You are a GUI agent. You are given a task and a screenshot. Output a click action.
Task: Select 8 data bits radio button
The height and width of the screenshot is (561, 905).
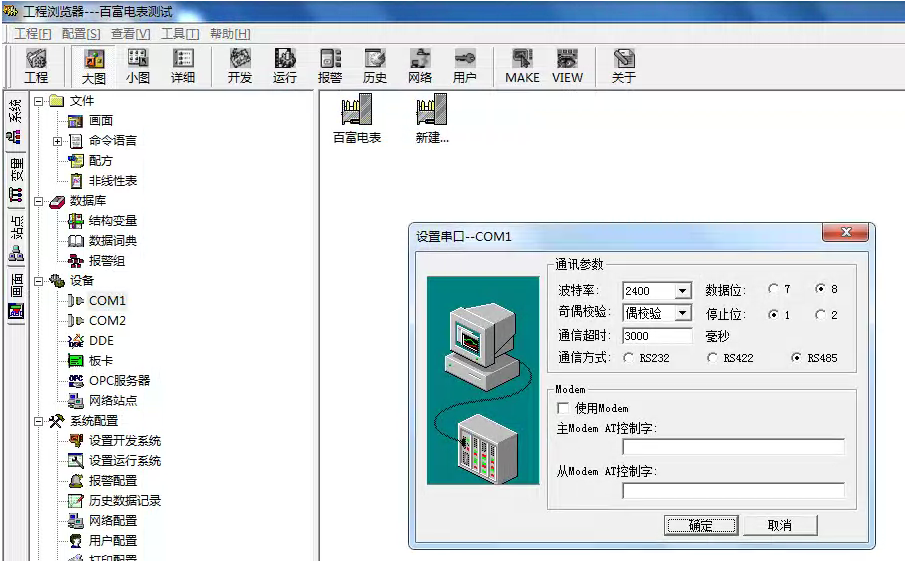820,289
